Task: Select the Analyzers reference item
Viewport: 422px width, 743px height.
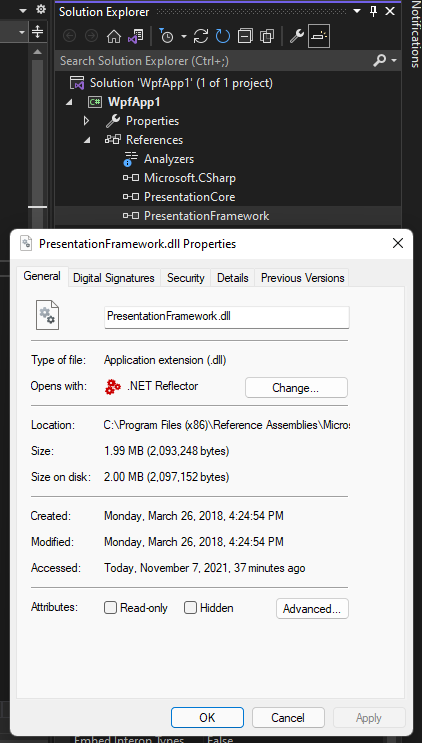Action: pos(169,159)
